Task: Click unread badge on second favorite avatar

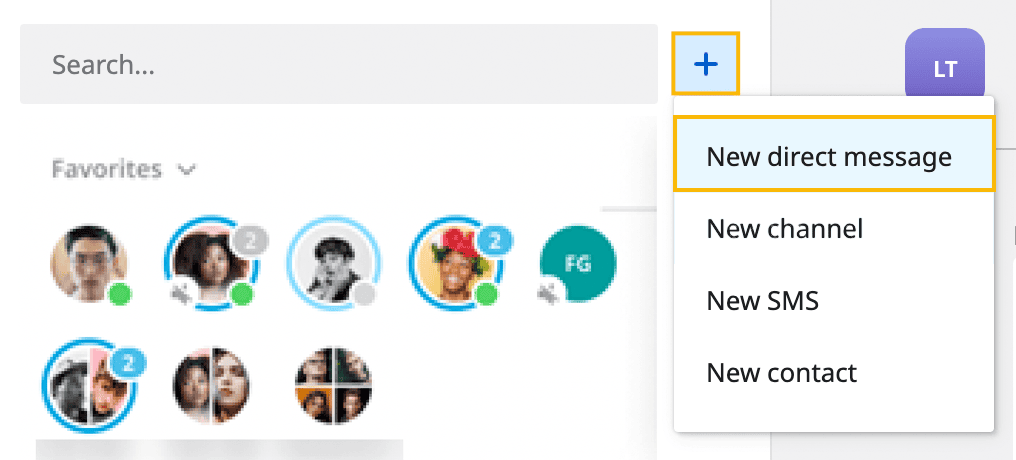Action: 251,241
